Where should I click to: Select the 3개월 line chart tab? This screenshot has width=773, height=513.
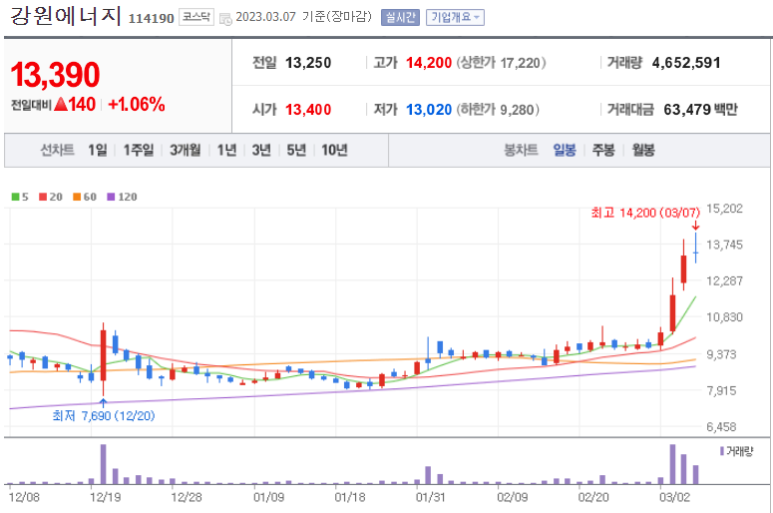pyautogui.click(x=185, y=150)
